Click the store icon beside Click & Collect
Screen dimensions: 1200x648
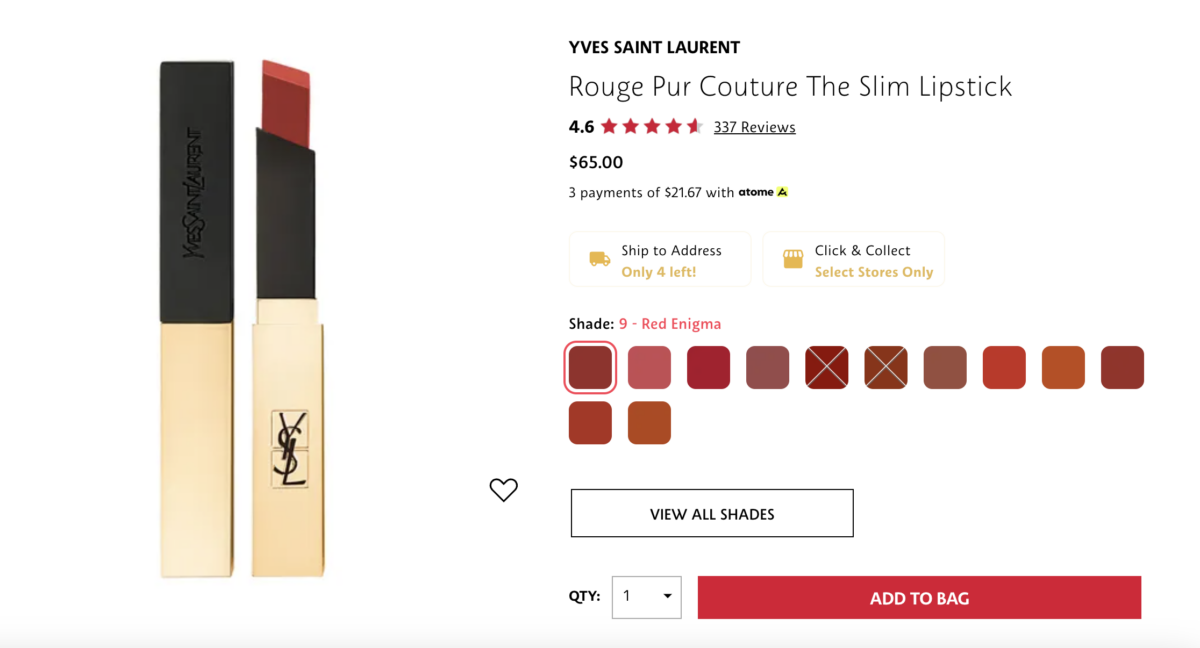[x=791, y=258]
